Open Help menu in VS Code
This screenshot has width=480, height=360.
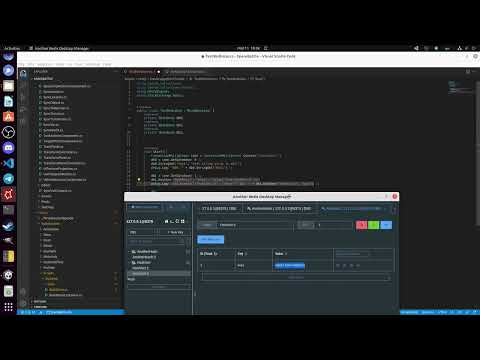pos(107,64)
